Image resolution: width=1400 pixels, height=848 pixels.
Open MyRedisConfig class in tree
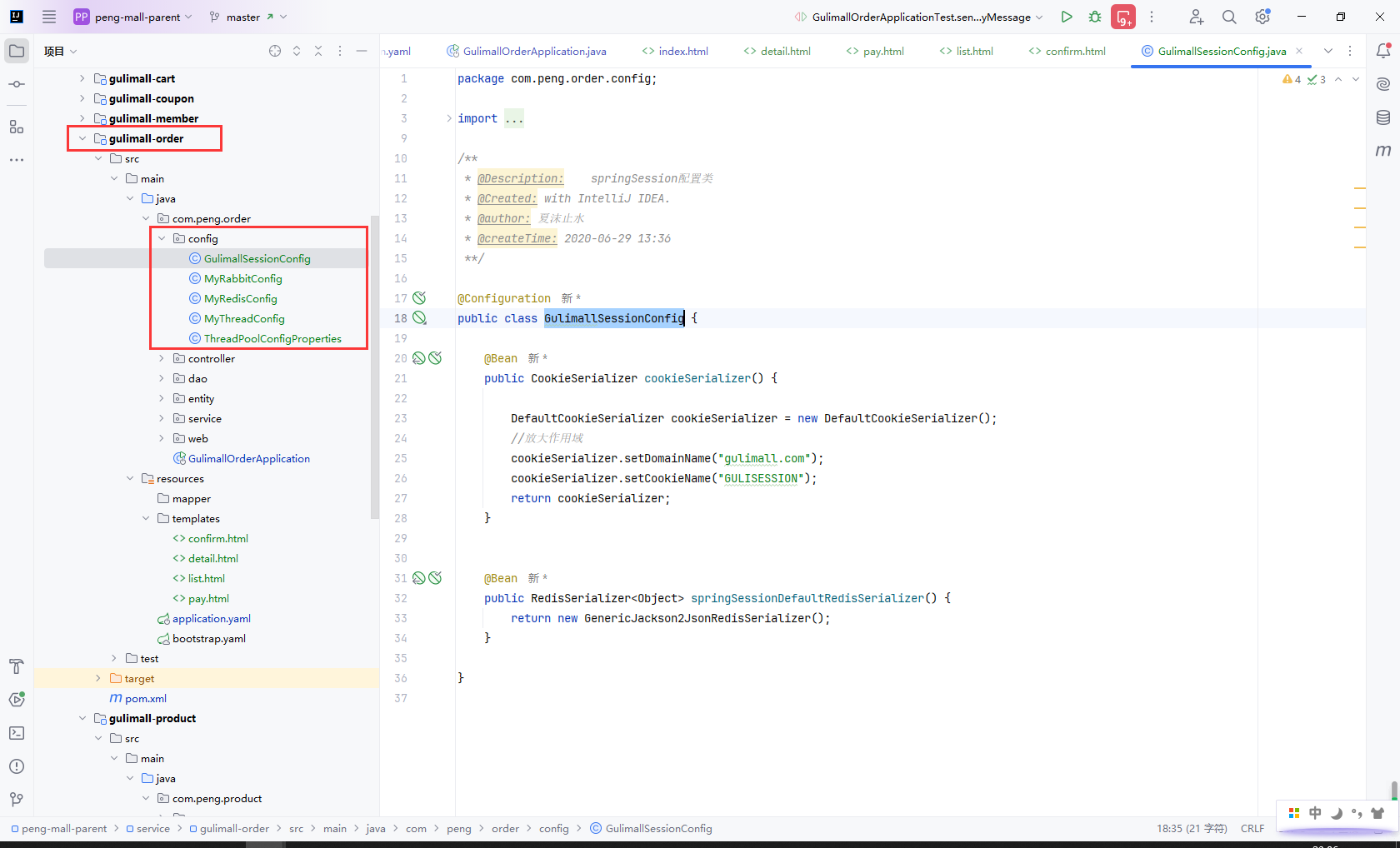[240, 298]
